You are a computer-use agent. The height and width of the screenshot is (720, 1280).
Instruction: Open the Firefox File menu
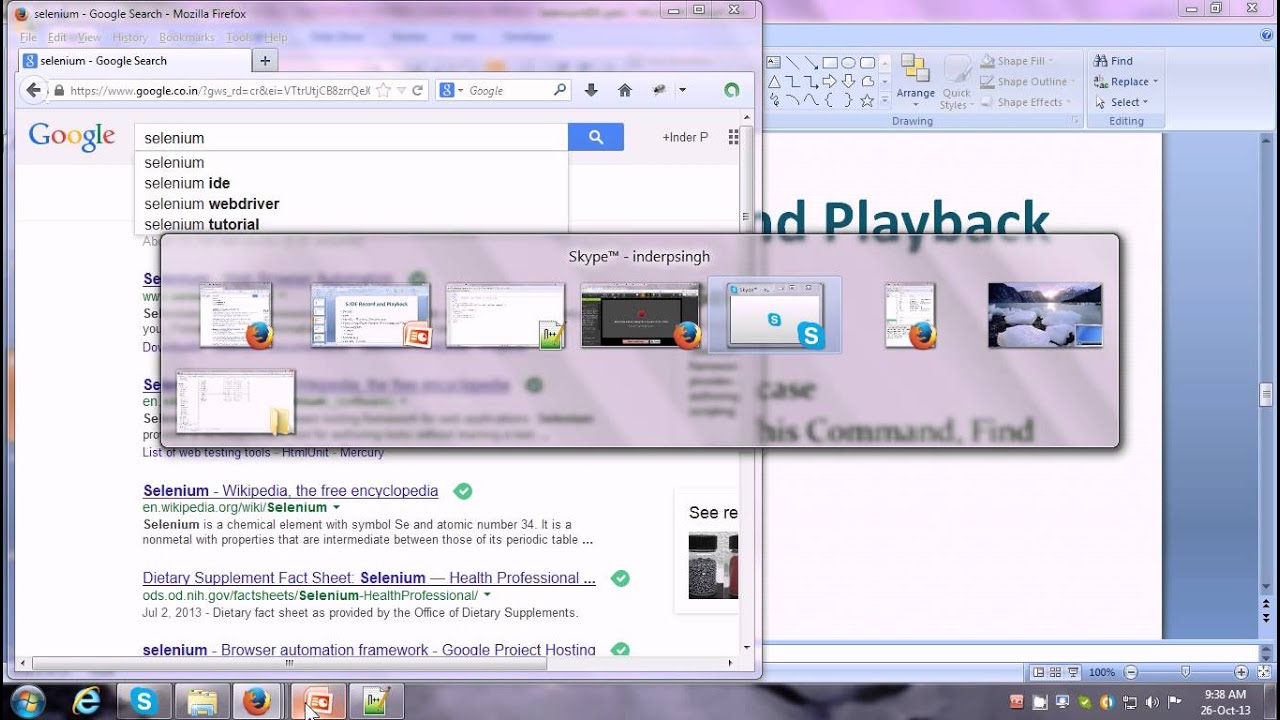coord(28,37)
